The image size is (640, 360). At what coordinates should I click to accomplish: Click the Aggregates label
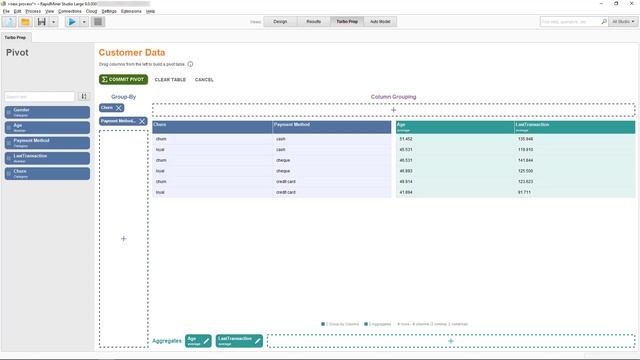pos(167,341)
